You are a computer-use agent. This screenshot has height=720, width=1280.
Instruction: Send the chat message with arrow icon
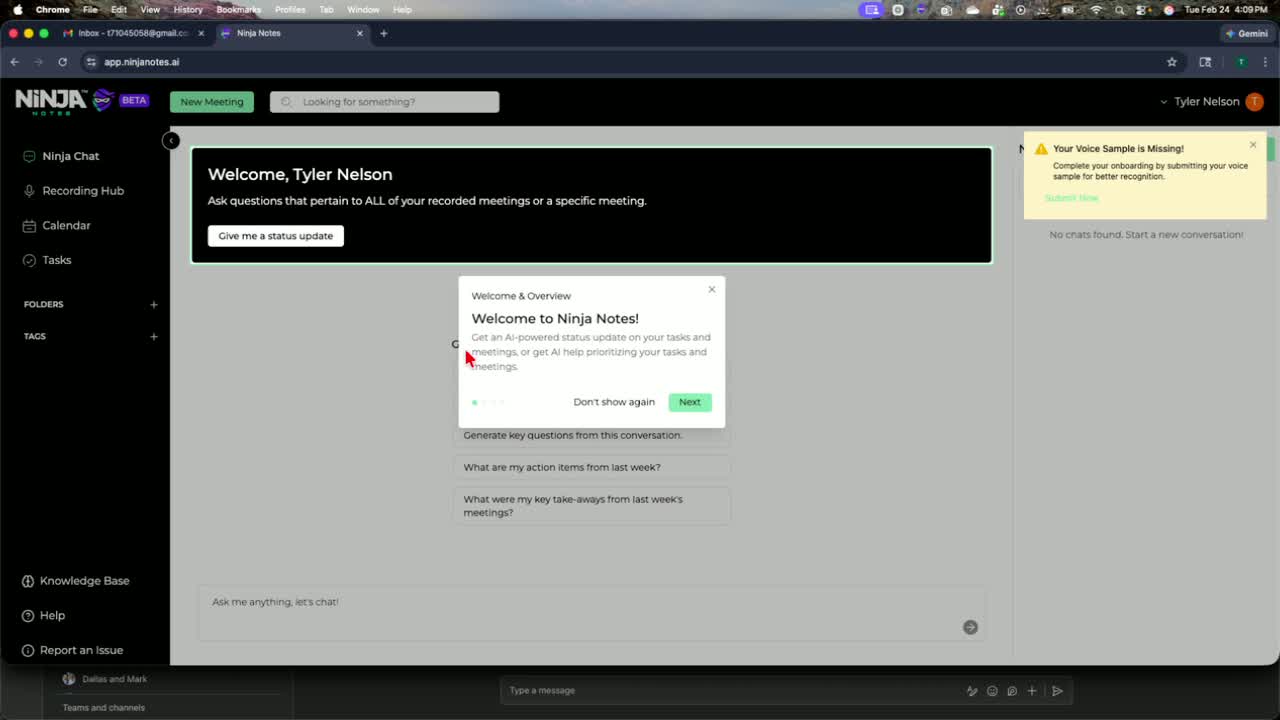pyautogui.click(x=970, y=627)
